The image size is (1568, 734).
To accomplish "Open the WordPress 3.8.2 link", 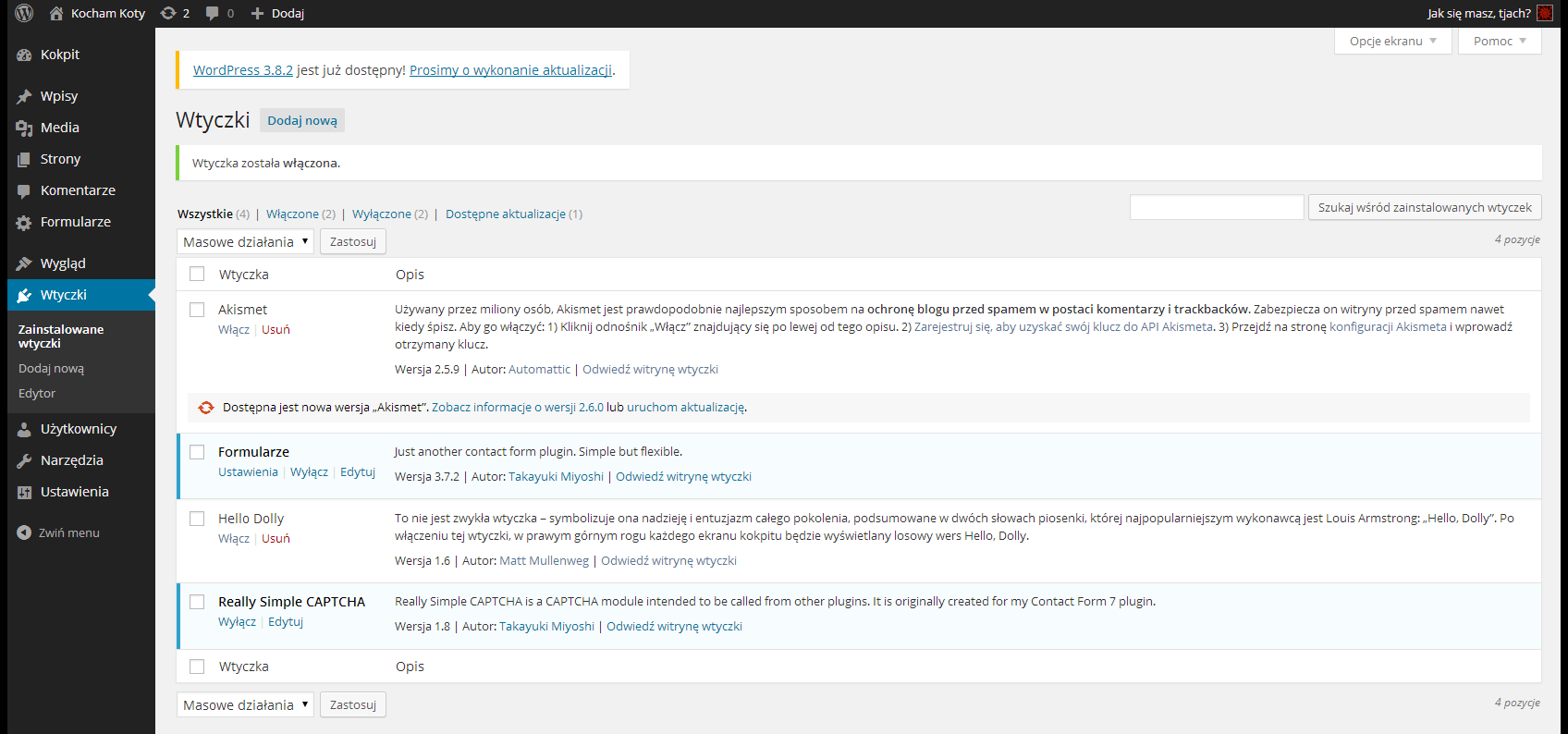I will click(x=243, y=70).
